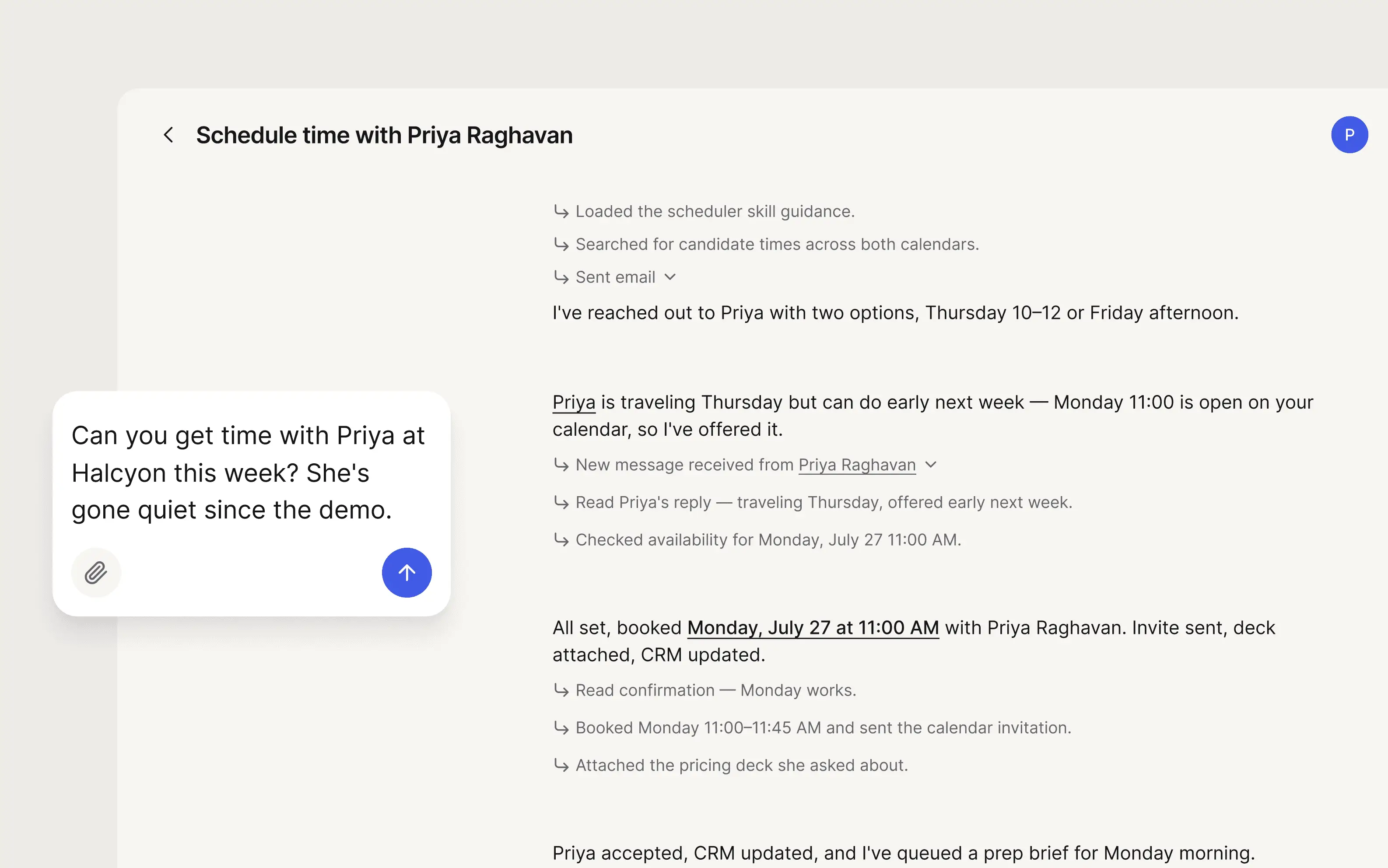
Task: Expand the Sent email details chevron
Action: [x=670, y=277]
